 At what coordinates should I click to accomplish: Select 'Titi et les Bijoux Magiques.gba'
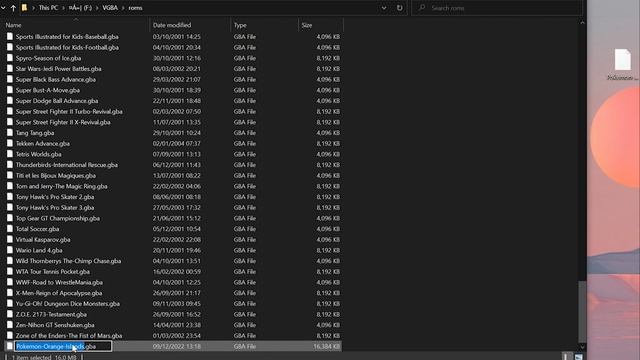point(56,176)
